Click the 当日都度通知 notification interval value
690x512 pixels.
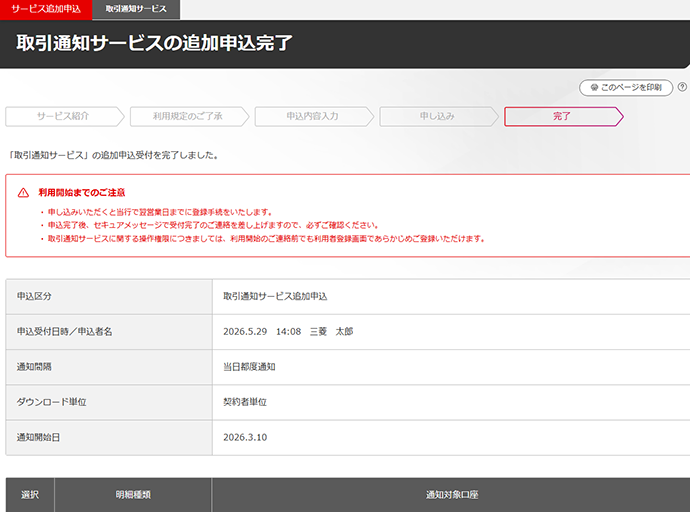coord(249,367)
